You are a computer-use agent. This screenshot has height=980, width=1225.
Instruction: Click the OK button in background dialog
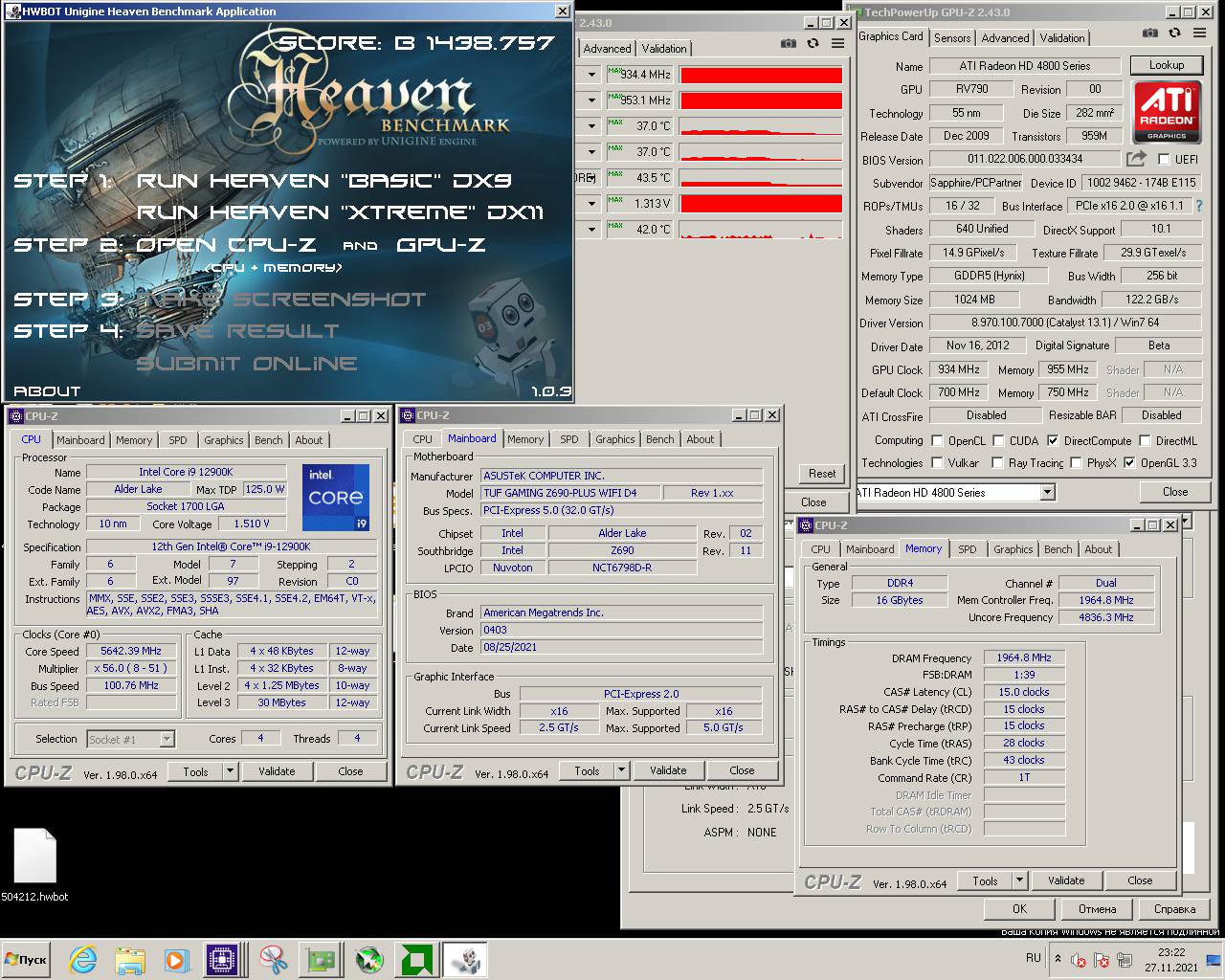click(1019, 909)
